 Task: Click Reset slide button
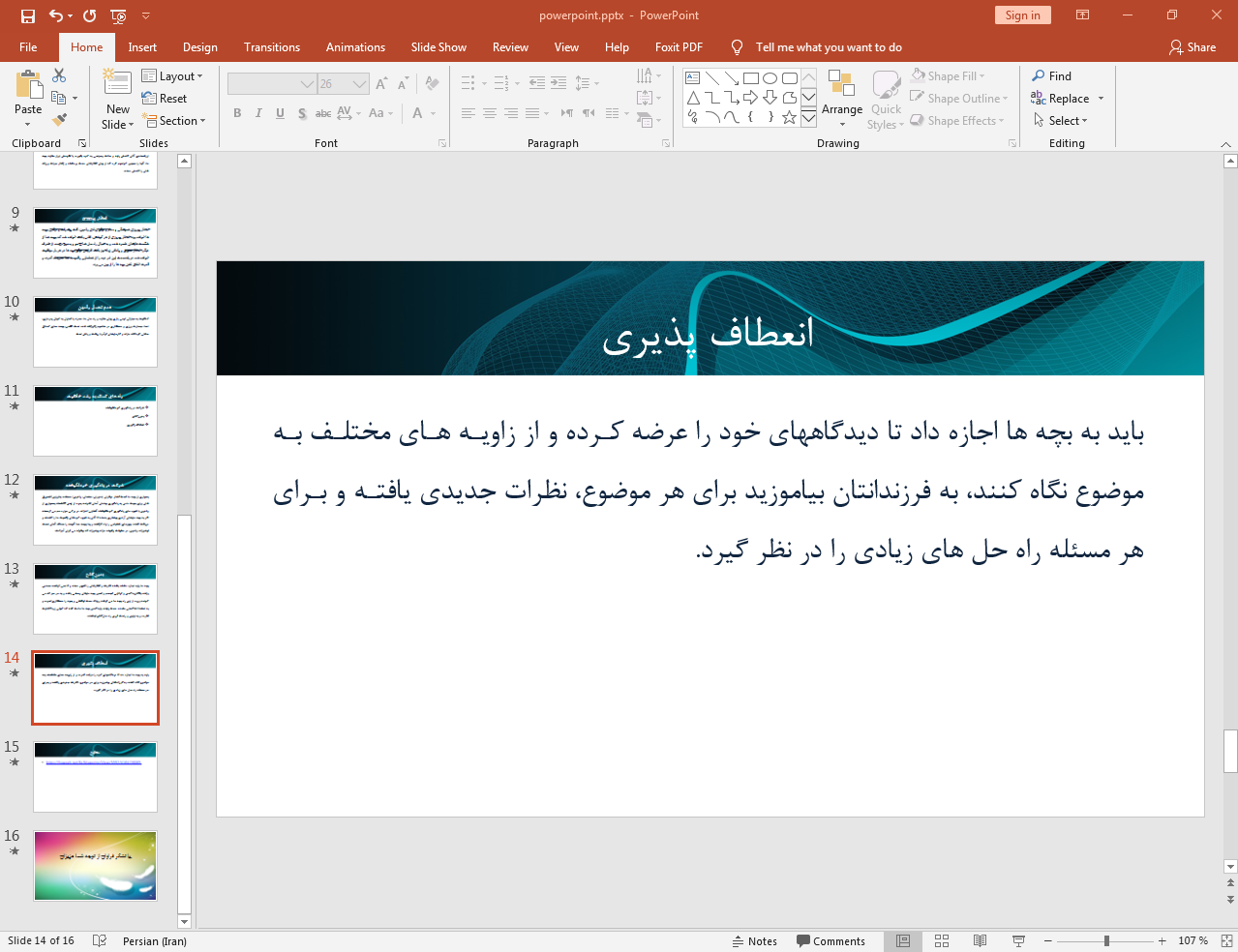(x=165, y=99)
